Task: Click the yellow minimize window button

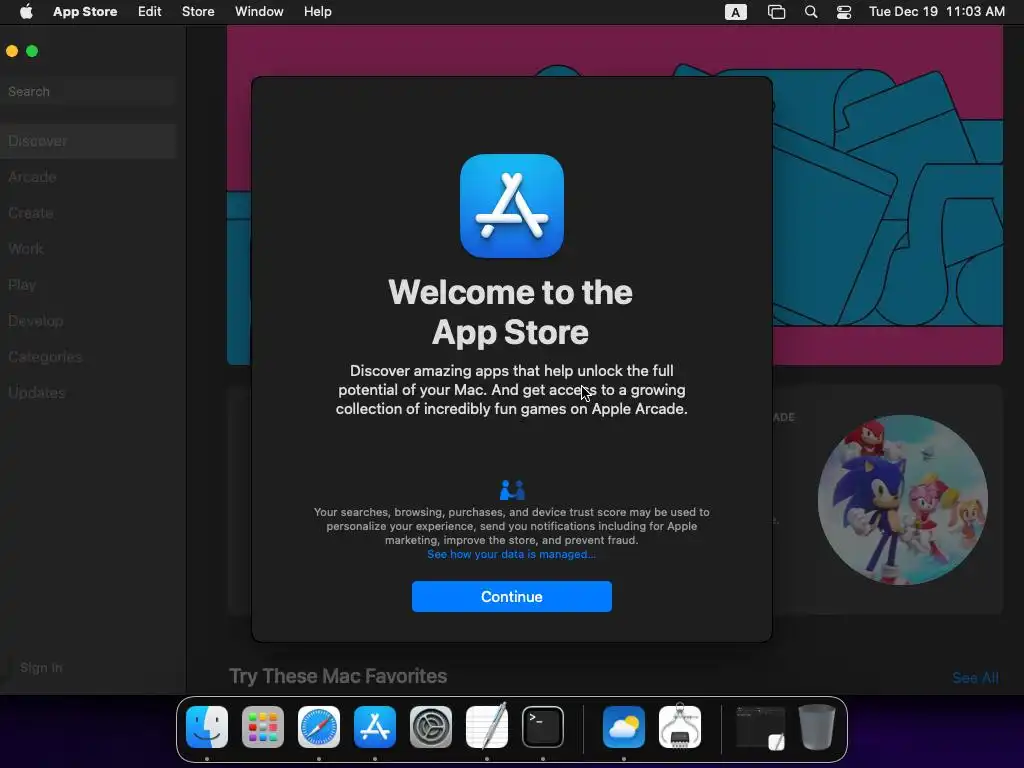Action: [x=12, y=51]
